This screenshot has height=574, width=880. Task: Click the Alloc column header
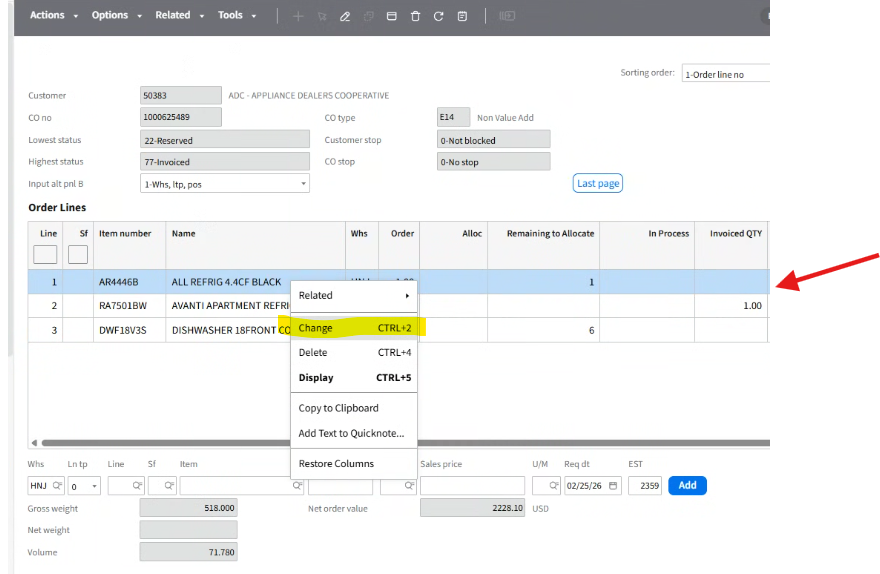[x=472, y=233]
